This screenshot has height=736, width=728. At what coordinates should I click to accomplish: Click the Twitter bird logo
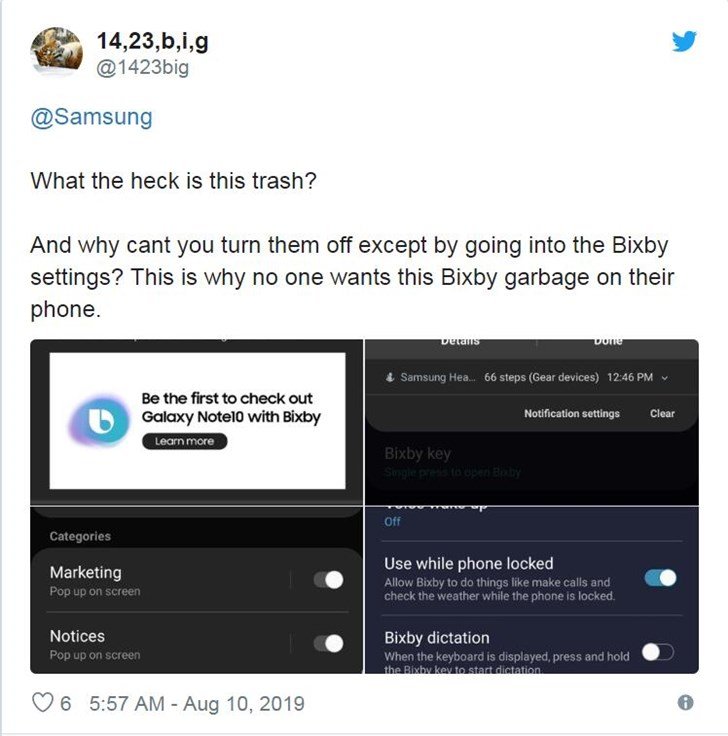coord(684,42)
